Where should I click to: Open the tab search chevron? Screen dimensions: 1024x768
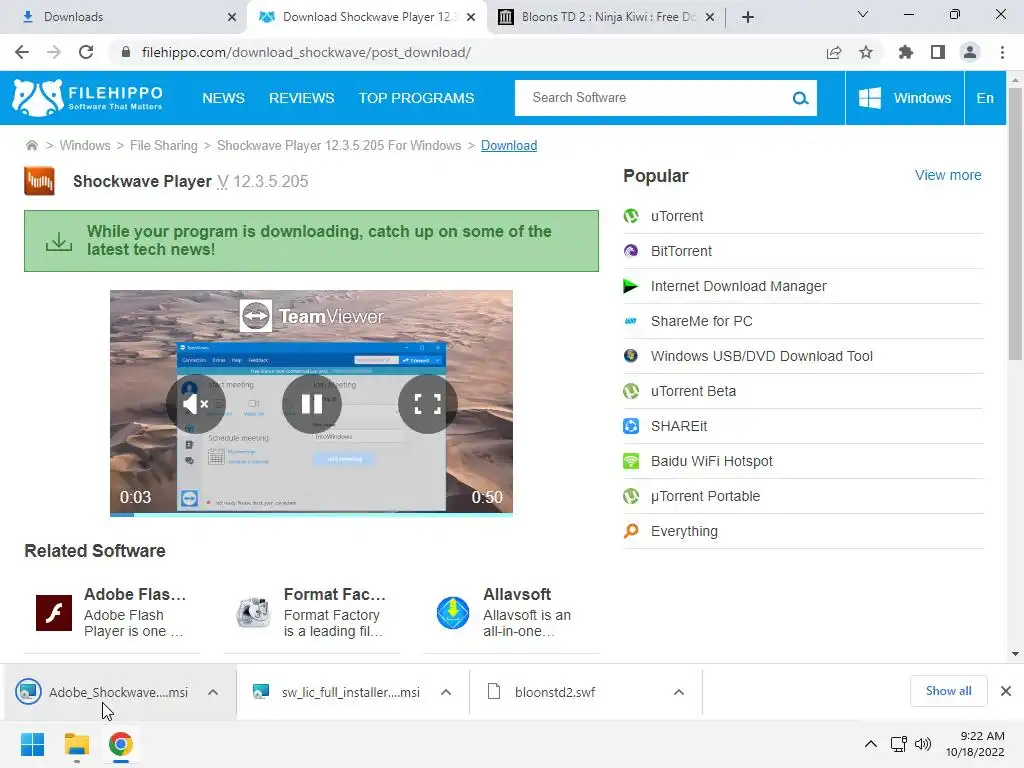point(863,14)
